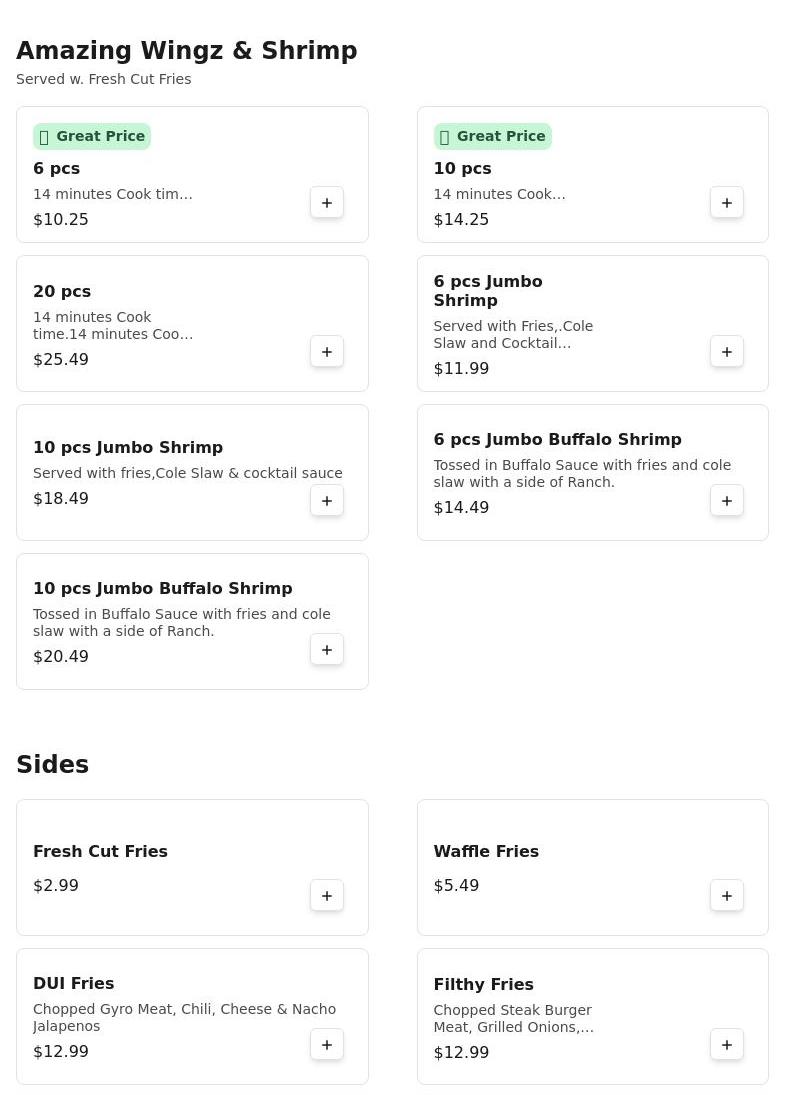Open the 10 pcs Jumbo Shrimp title
Screen dimensions: 785x1095
tap(128, 447)
